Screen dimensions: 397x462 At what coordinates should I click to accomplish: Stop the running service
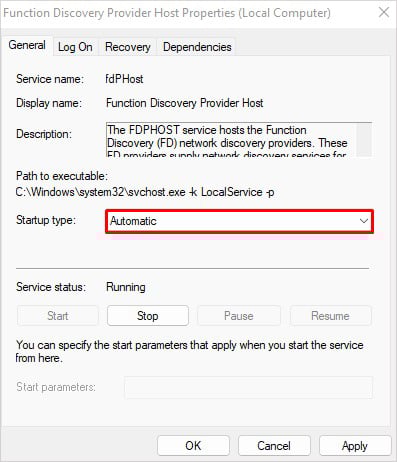pyautogui.click(x=148, y=316)
